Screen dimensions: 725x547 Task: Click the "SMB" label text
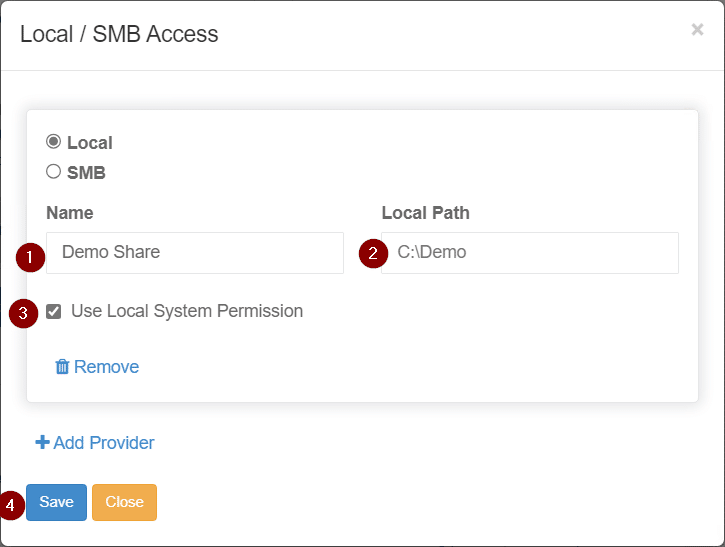click(x=86, y=172)
